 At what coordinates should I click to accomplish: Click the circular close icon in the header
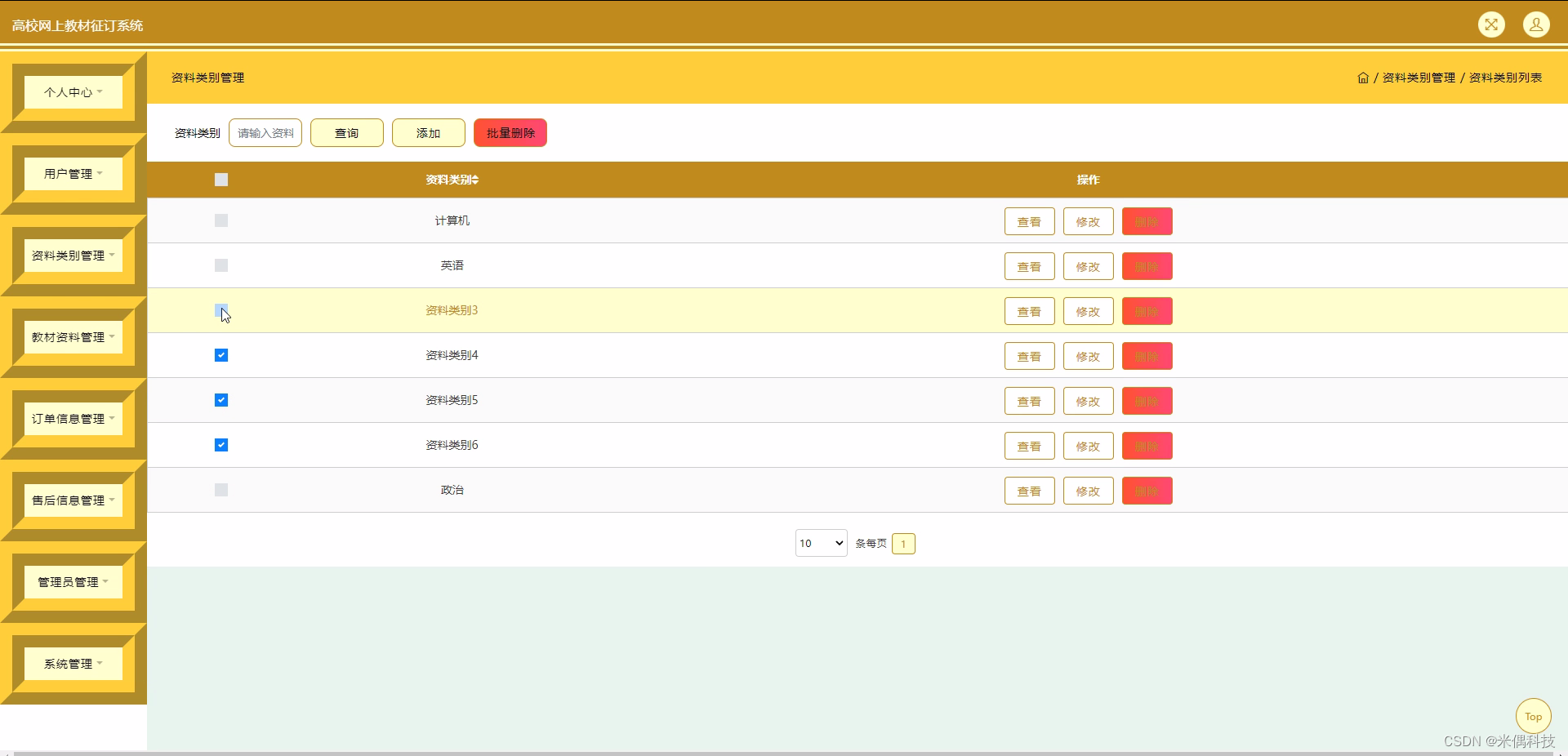tap(1492, 24)
